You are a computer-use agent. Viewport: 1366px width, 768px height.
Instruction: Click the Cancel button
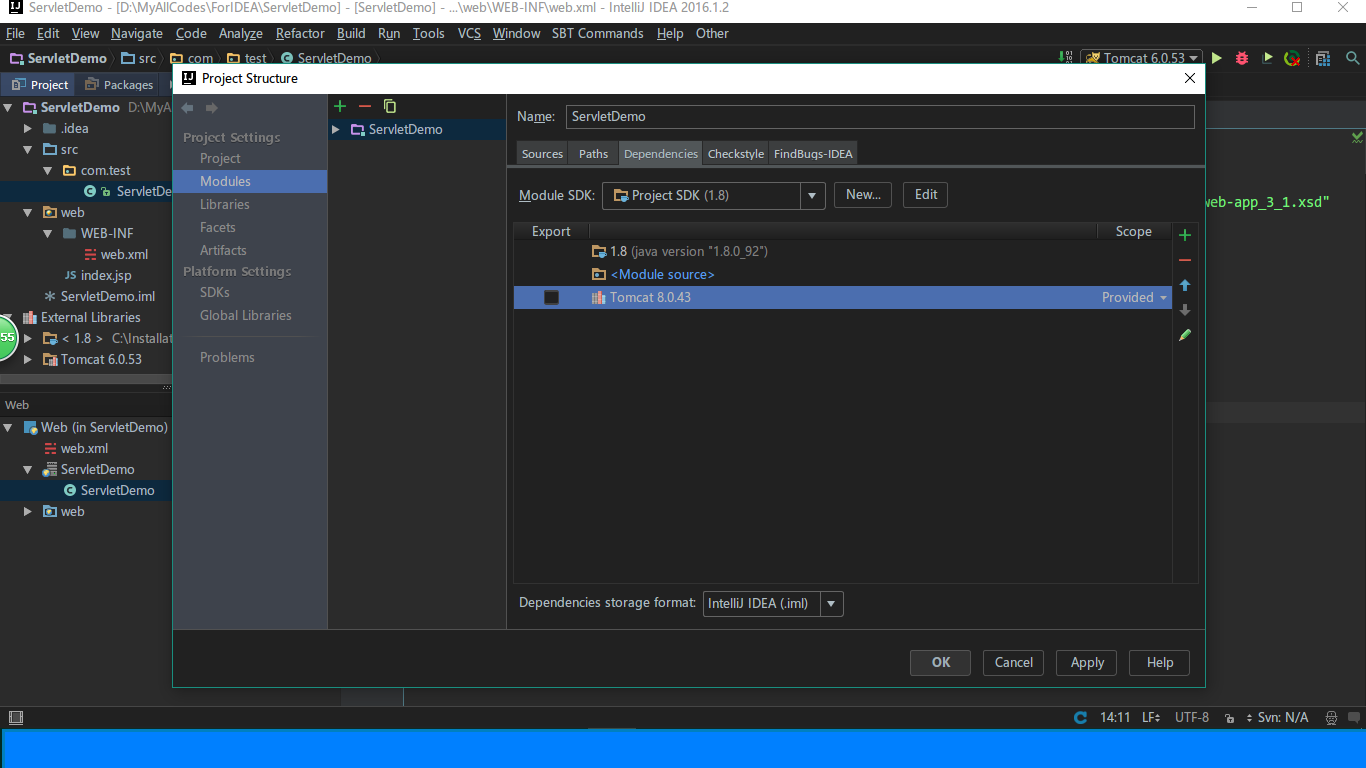[x=1014, y=662]
